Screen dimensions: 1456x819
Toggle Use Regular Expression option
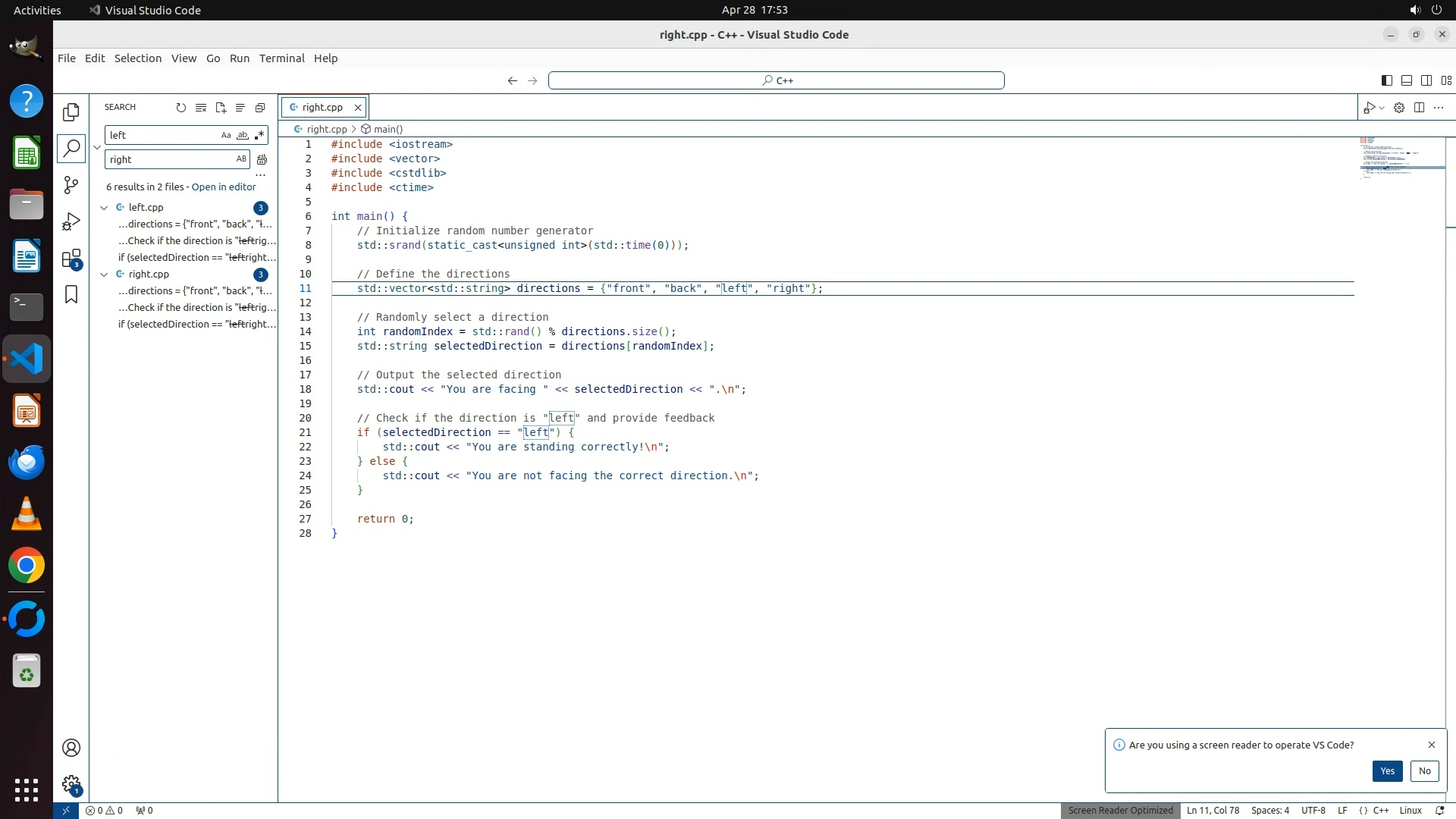point(259,135)
